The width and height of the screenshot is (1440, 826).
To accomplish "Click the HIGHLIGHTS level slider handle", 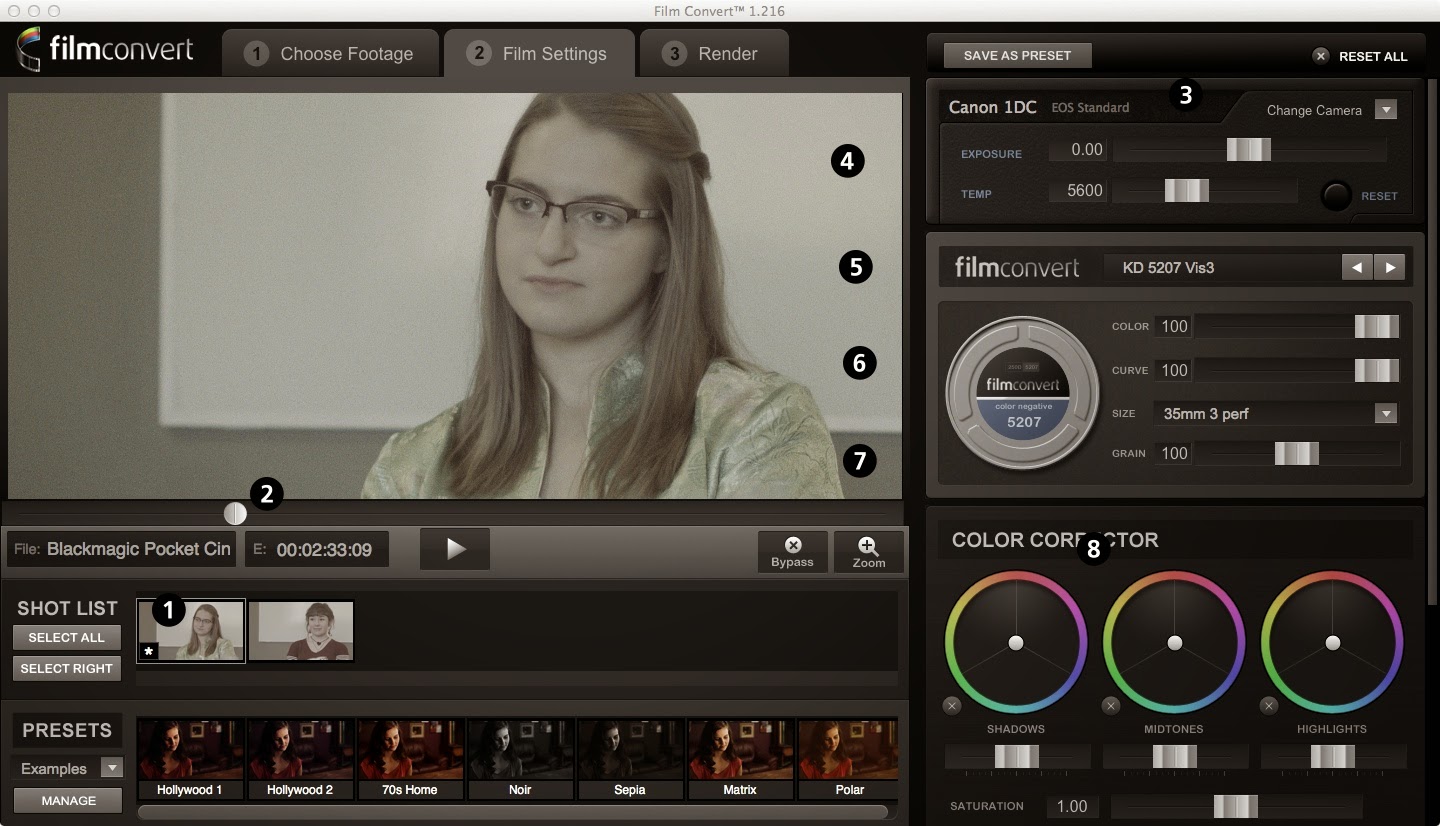I will tap(1333, 757).
